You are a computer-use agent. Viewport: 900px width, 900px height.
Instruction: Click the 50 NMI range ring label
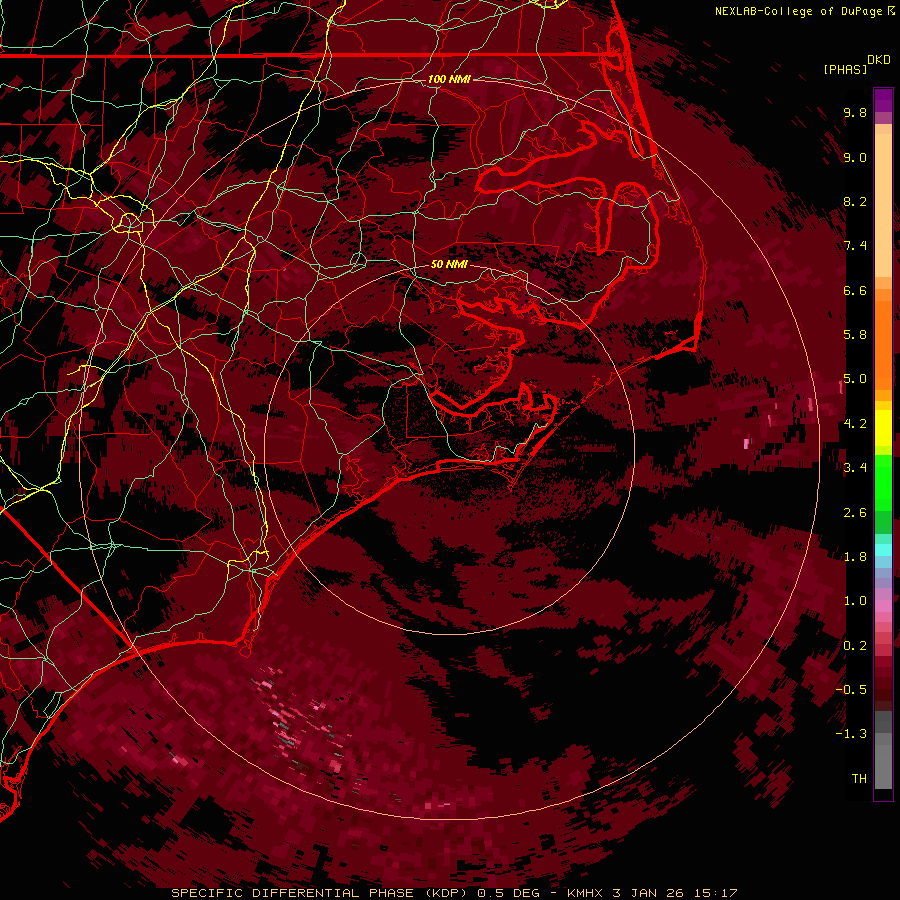[449, 264]
